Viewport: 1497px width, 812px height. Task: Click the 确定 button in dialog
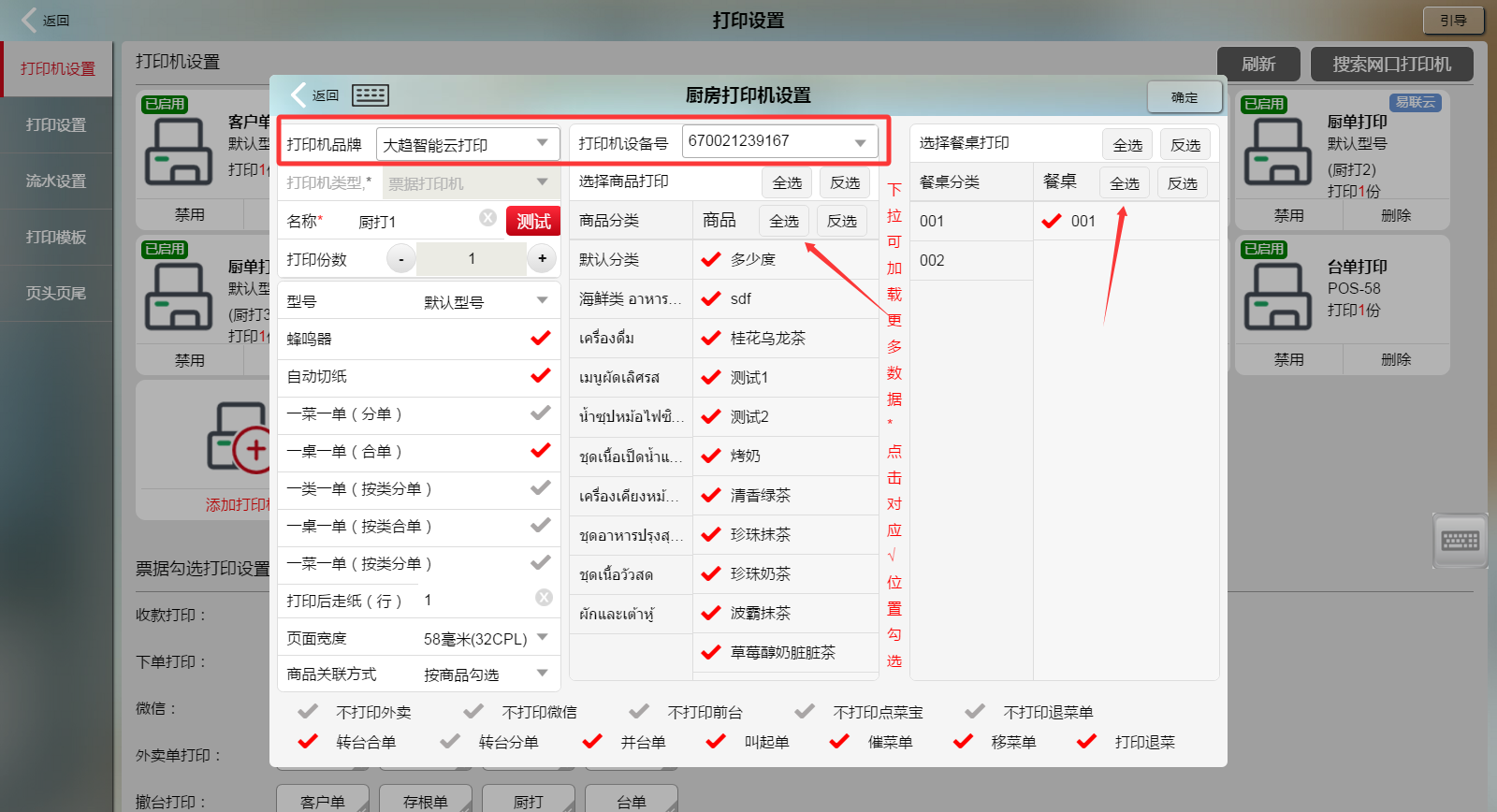point(1184,97)
